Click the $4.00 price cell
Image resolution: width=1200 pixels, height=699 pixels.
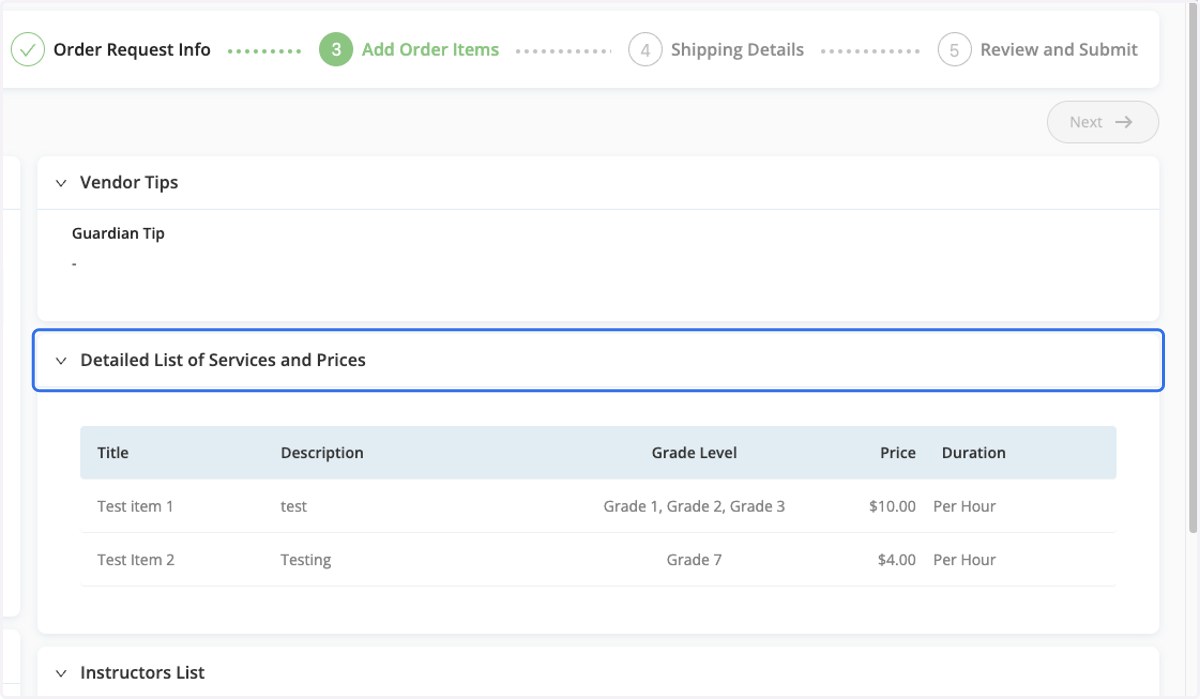[896, 560]
